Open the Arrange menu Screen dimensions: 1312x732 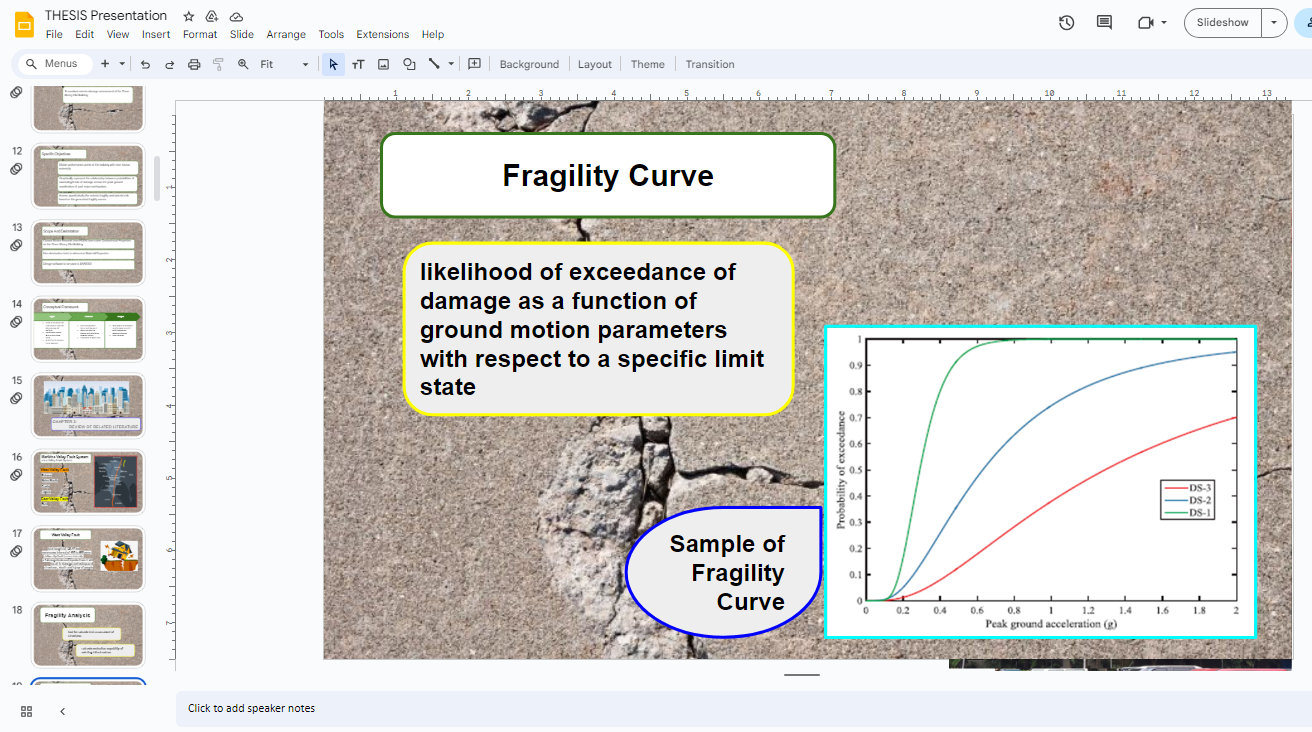pyautogui.click(x=286, y=34)
